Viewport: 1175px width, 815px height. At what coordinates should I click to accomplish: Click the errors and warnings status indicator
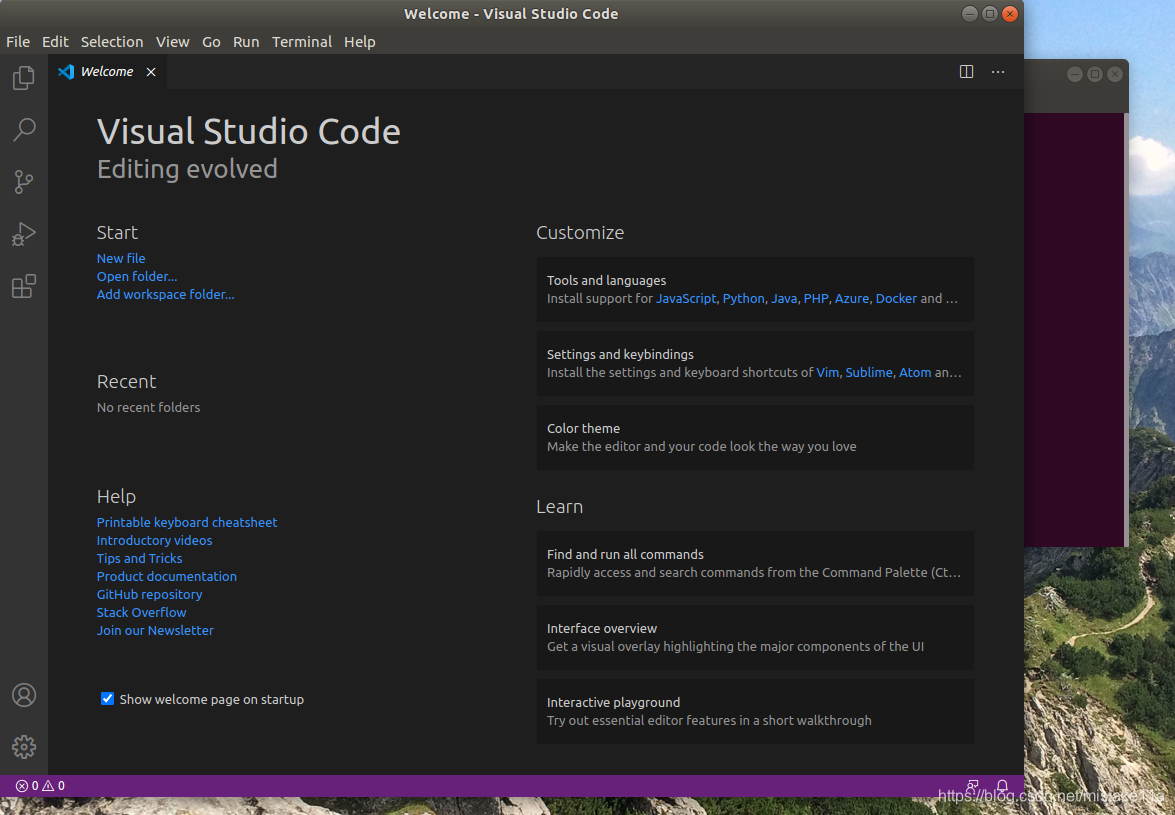(x=40, y=786)
